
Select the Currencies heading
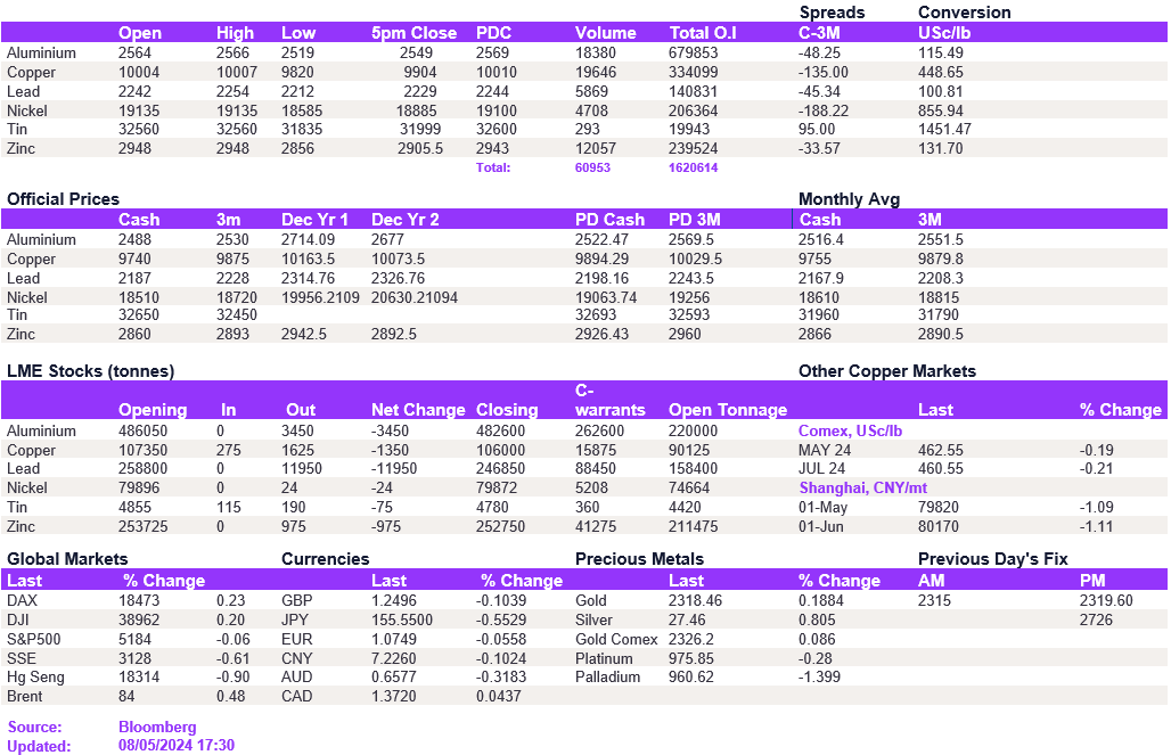click(x=325, y=559)
